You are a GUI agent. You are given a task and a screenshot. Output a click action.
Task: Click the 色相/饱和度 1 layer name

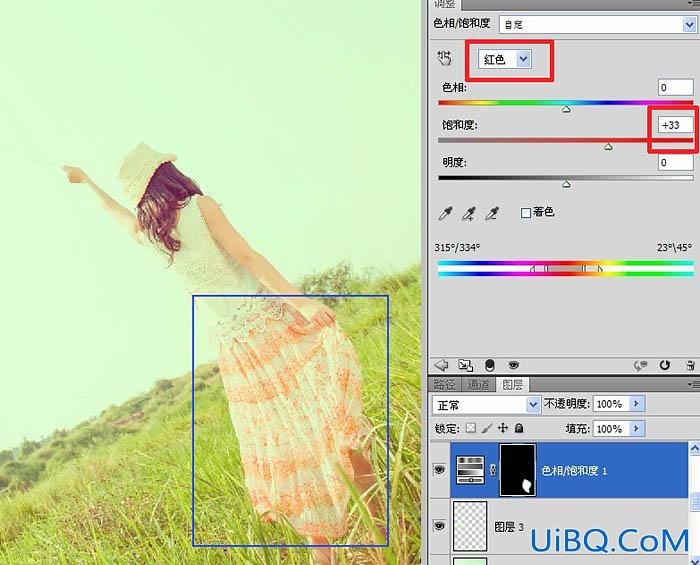574,470
